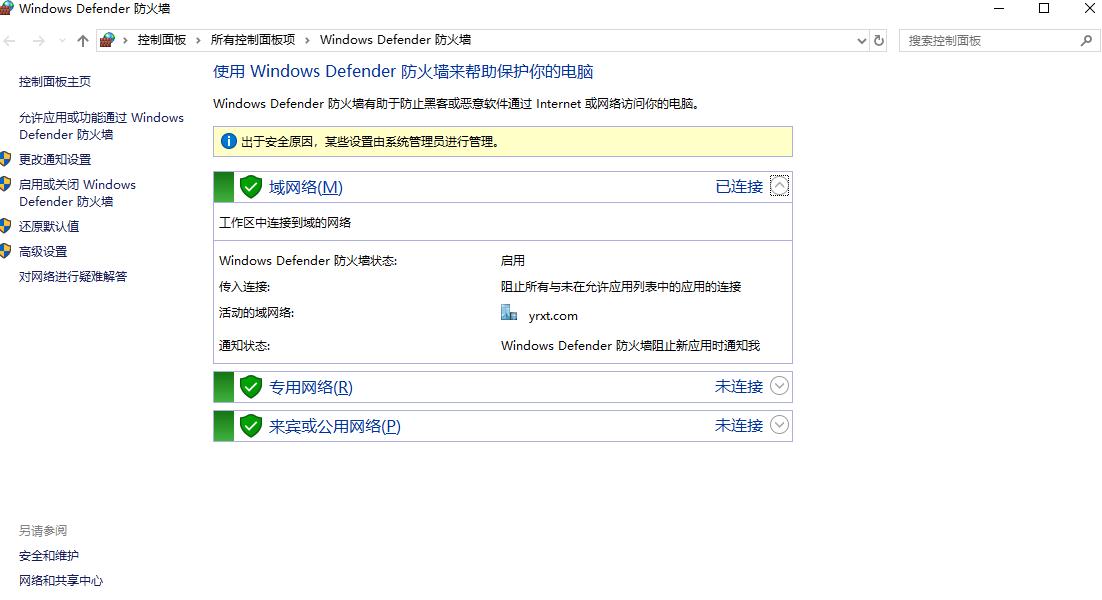Click 通知状态 value text
The width and height of the screenshot is (1102, 600).
coord(630,346)
